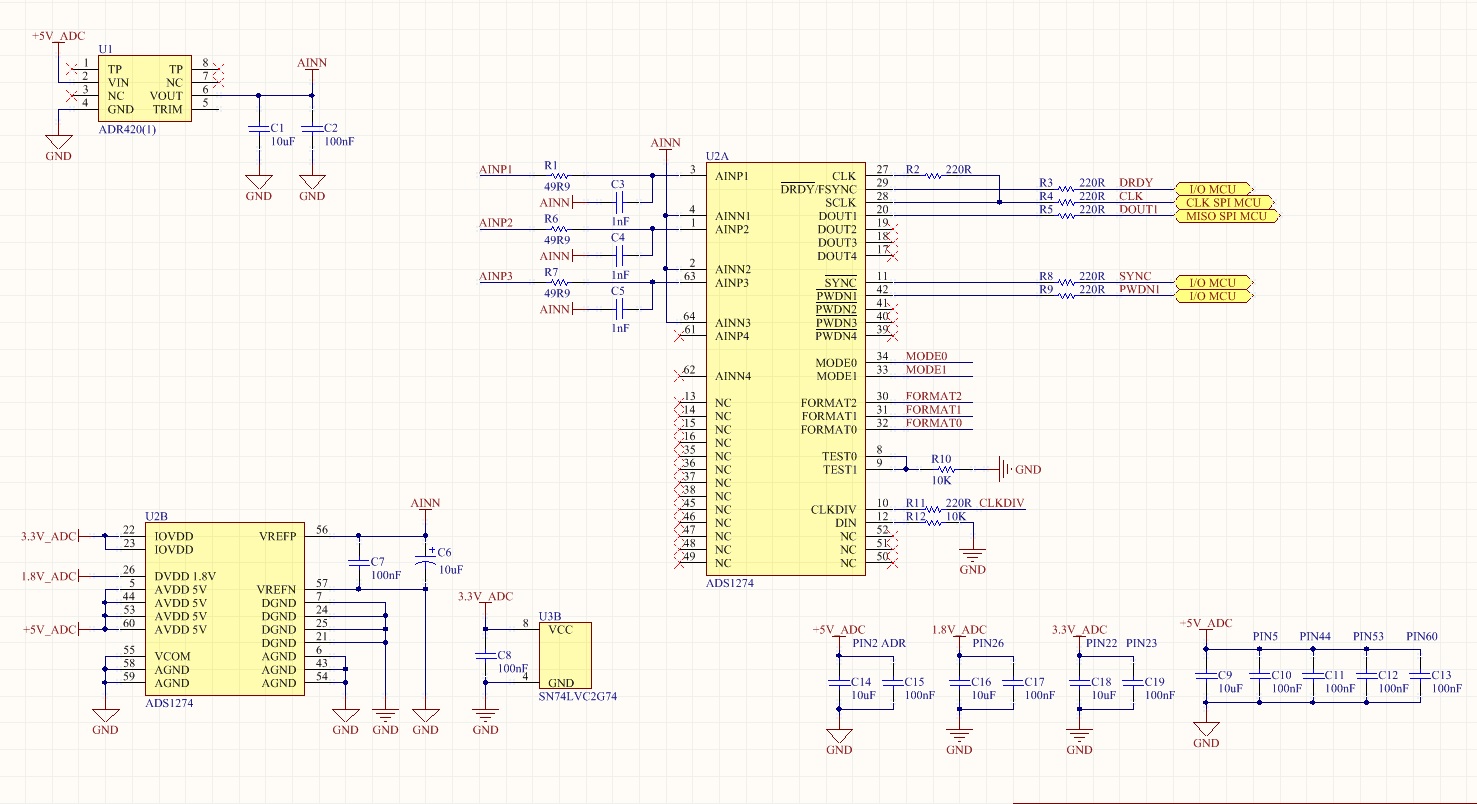The image size is (1477, 804).
Task: Select capacitor C1 next to U1 output
Action: [x=258, y=128]
